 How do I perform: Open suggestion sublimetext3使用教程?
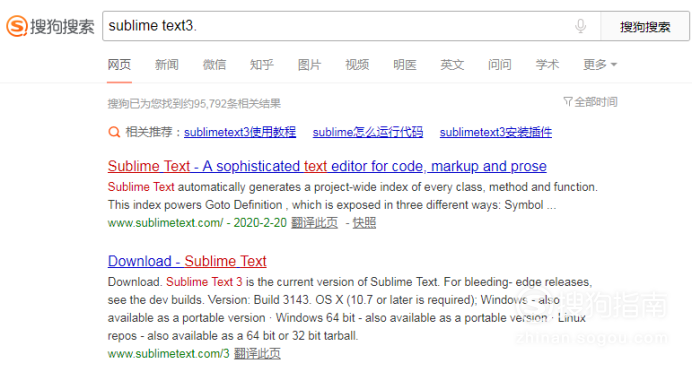tap(240, 132)
